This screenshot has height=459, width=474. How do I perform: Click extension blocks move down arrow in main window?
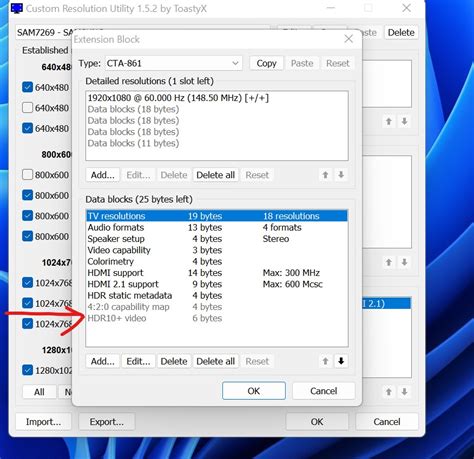pyautogui.click(x=404, y=392)
